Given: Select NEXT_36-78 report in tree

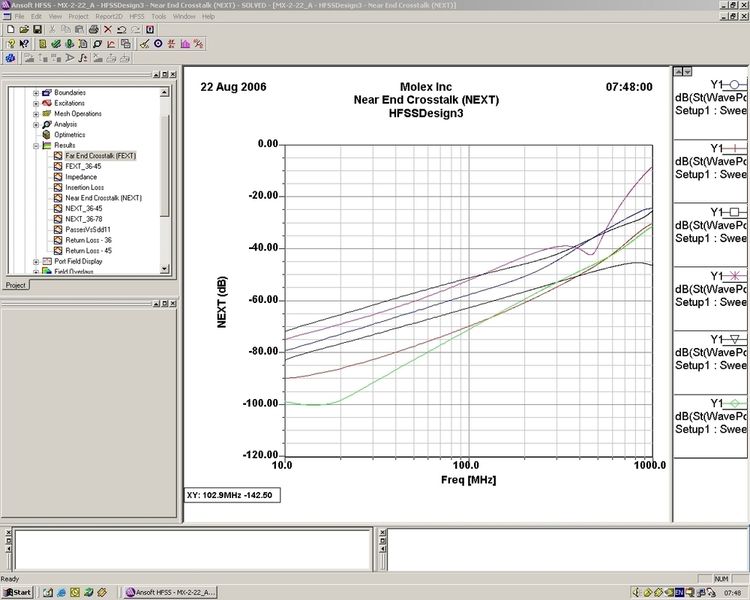Looking at the screenshot, I should click(x=84, y=219).
